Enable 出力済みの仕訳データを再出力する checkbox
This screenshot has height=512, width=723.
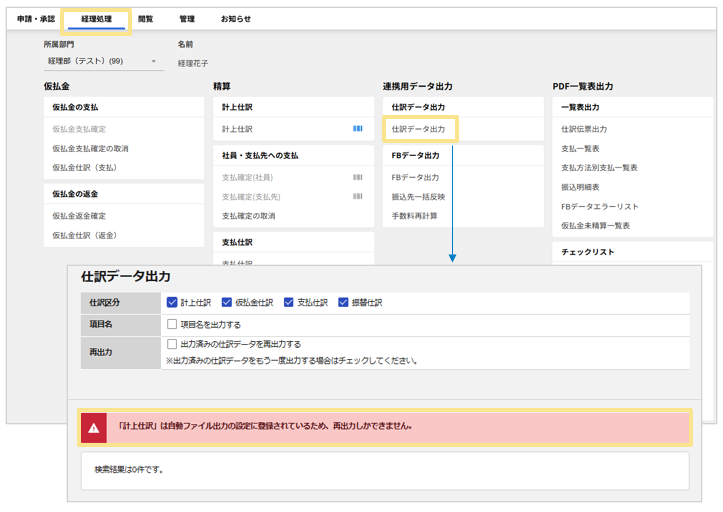tap(172, 344)
